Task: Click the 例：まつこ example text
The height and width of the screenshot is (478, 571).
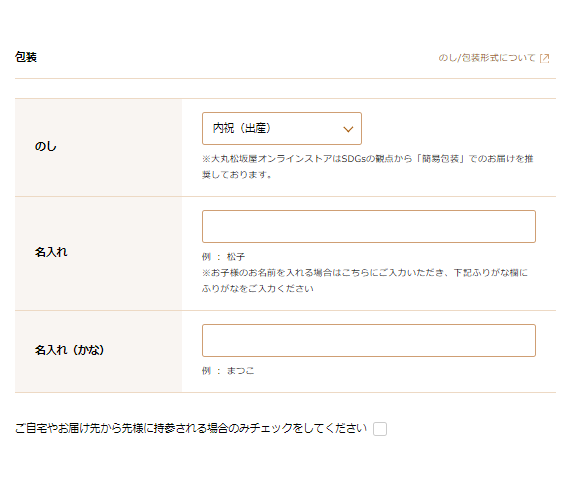Action: pos(228,371)
